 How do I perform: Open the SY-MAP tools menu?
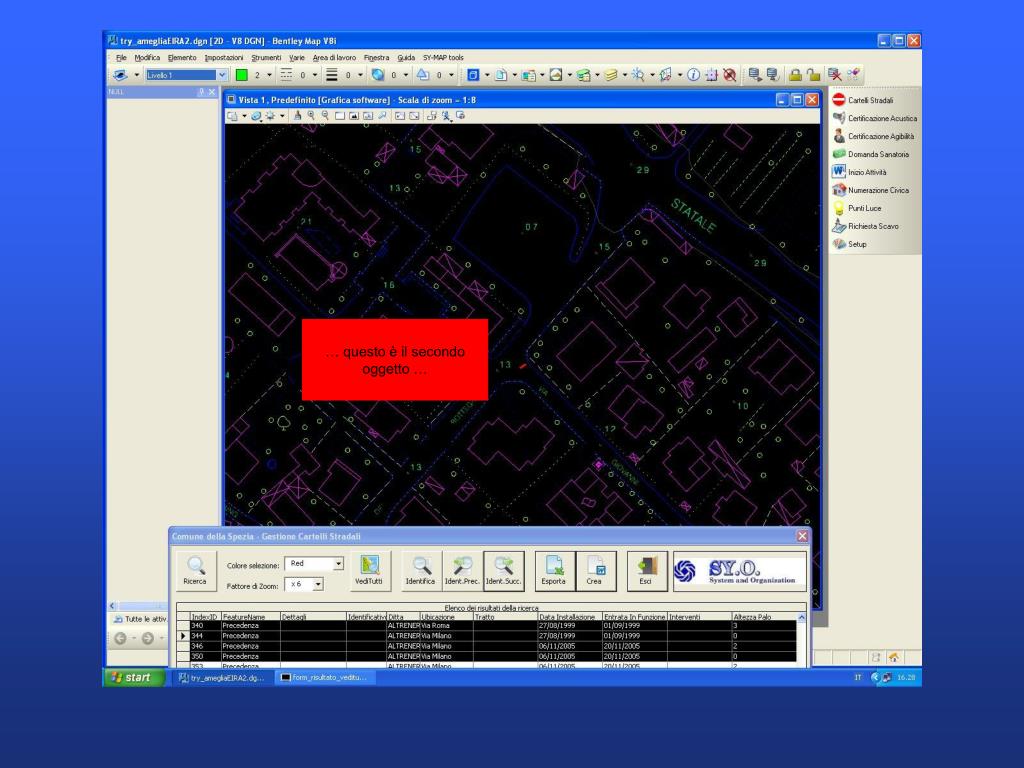pyautogui.click(x=443, y=58)
